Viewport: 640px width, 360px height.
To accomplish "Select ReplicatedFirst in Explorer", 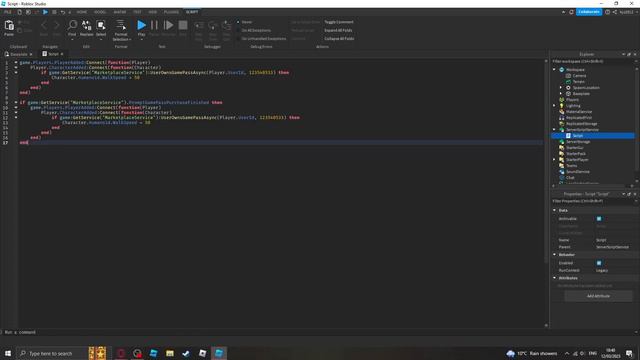I will tap(578, 118).
